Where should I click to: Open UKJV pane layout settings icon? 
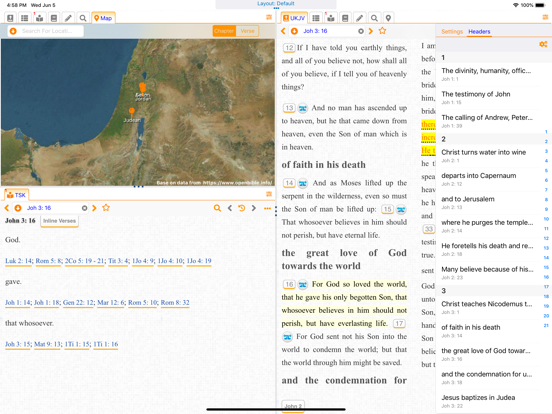click(x=545, y=17)
